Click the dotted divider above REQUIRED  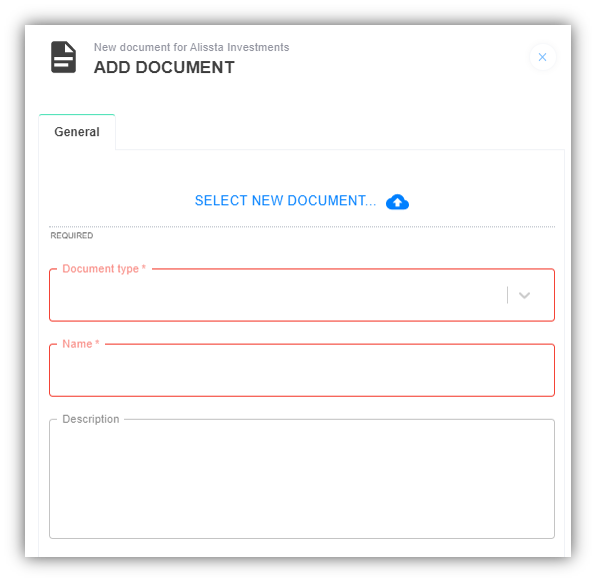click(302, 227)
